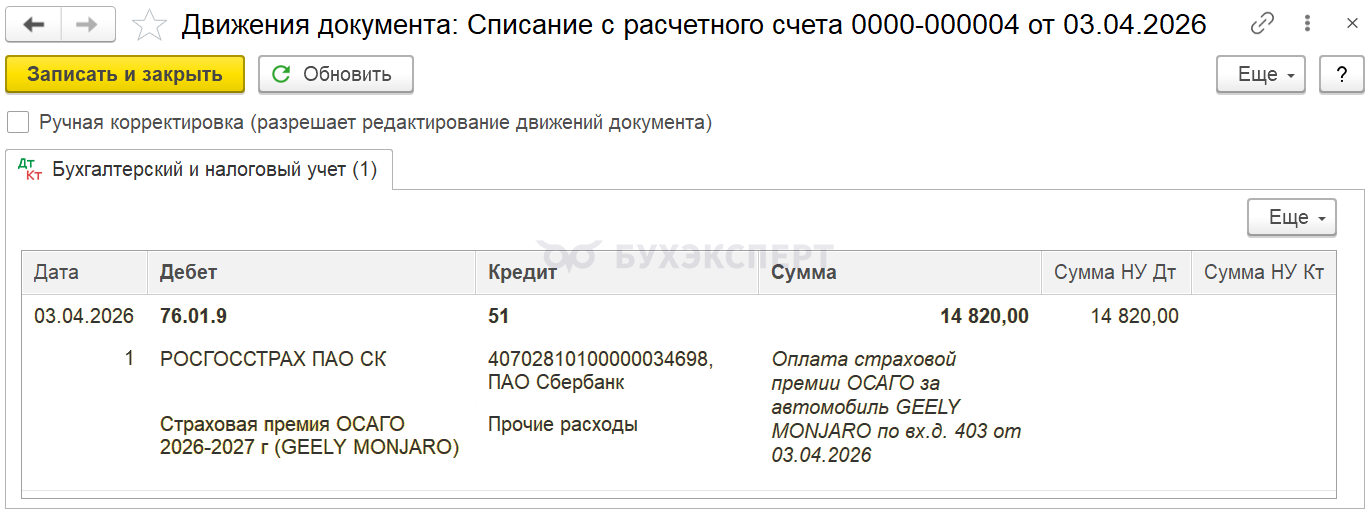Open the three-dot window menu
1370x513 pixels.
pos(1308,24)
